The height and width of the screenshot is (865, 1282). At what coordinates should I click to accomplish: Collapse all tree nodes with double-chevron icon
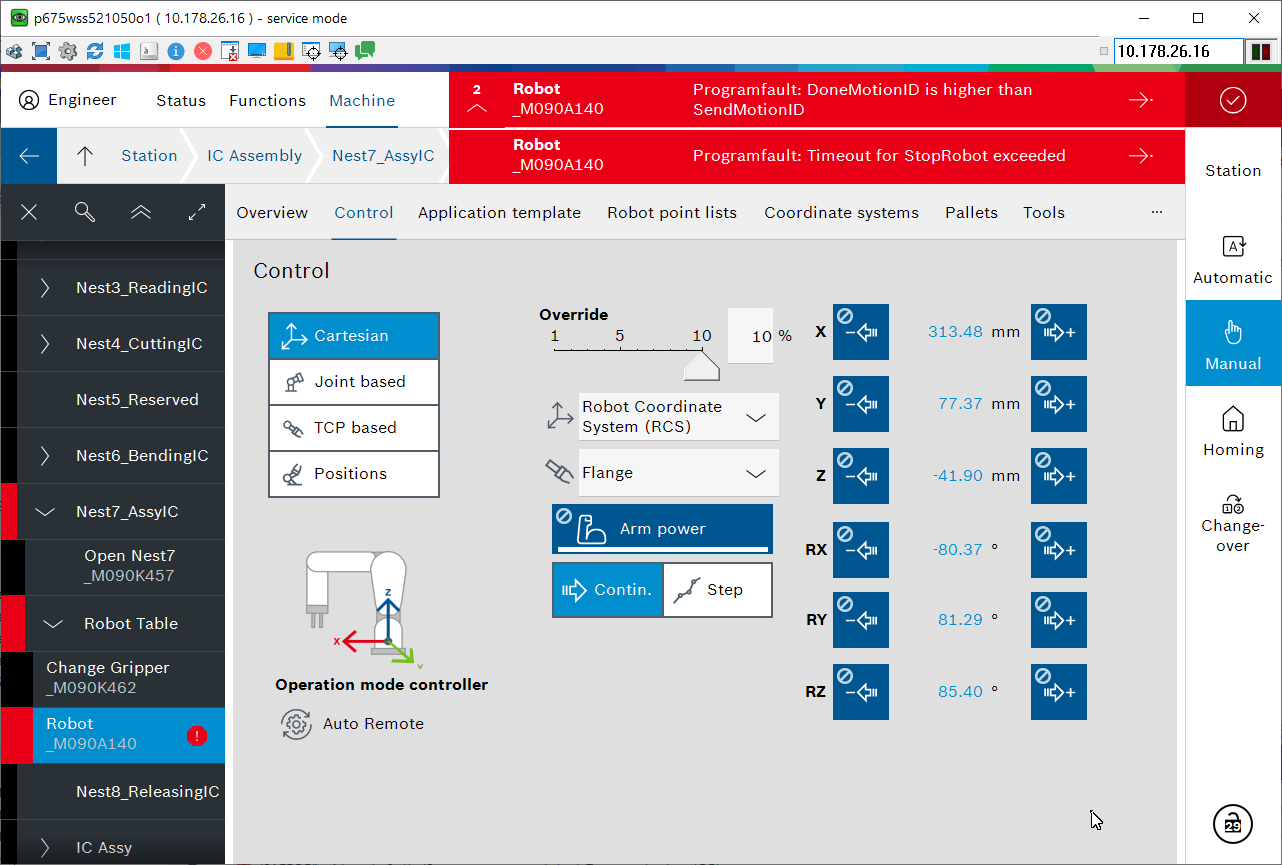pyautogui.click(x=141, y=212)
